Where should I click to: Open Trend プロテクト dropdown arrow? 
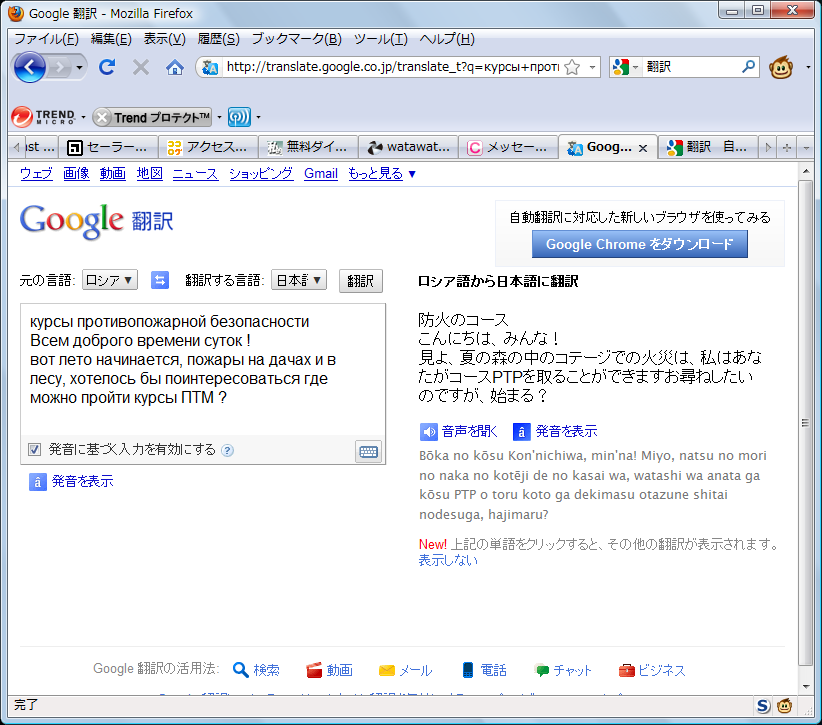tap(219, 117)
